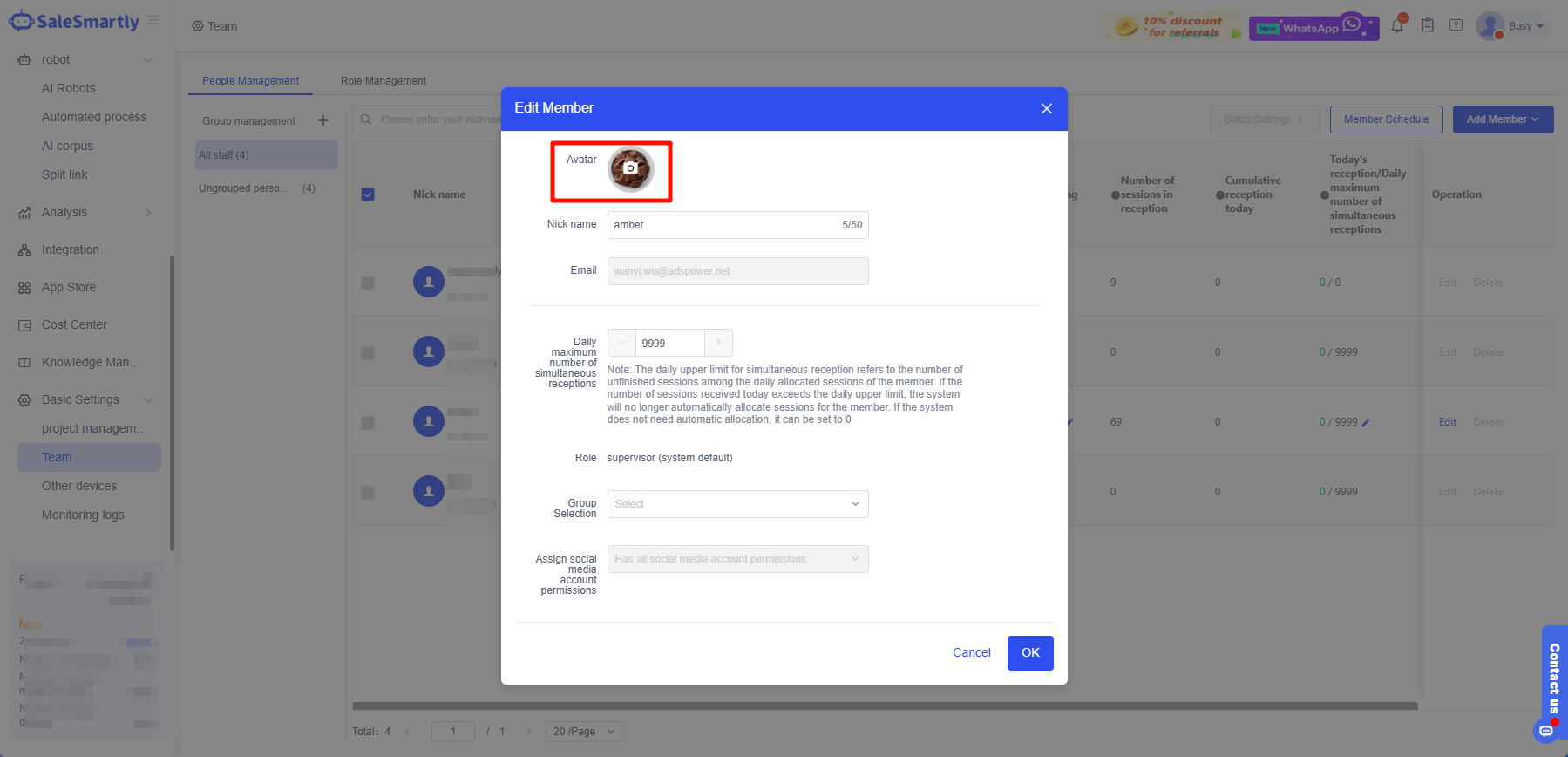The height and width of the screenshot is (757, 1568).
Task: Change the 20 /Page size dropdown
Action: (x=584, y=732)
